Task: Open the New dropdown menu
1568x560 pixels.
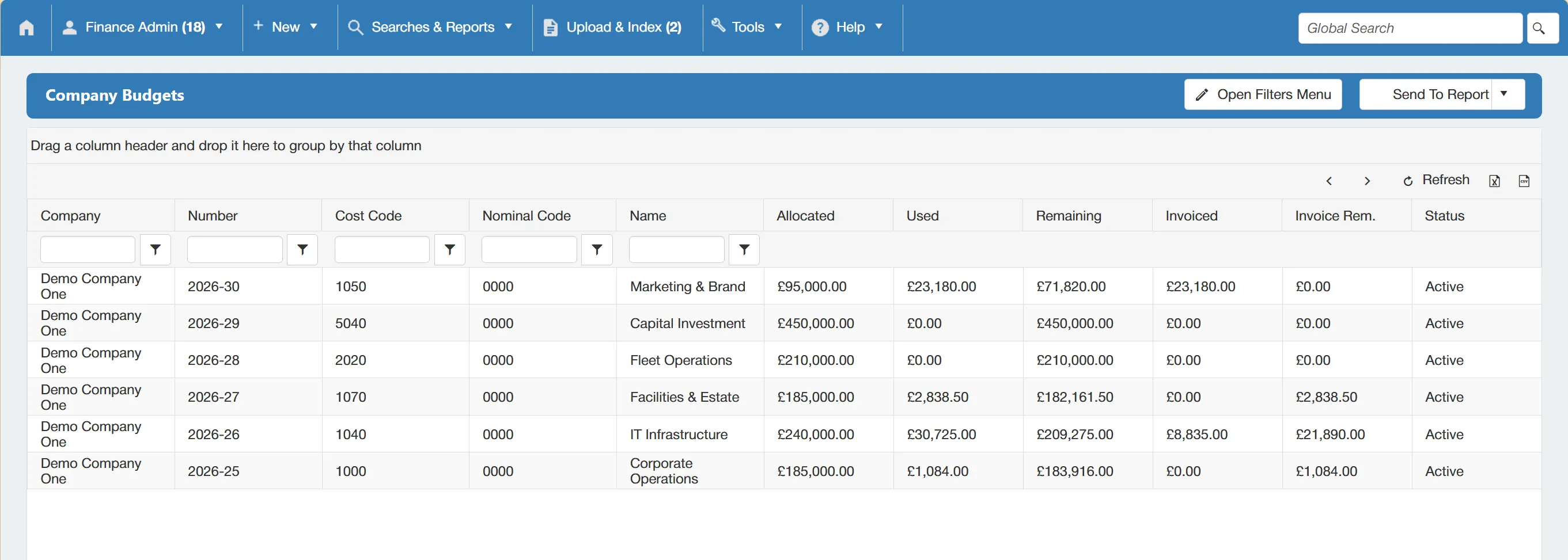Action: pos(285,28)
